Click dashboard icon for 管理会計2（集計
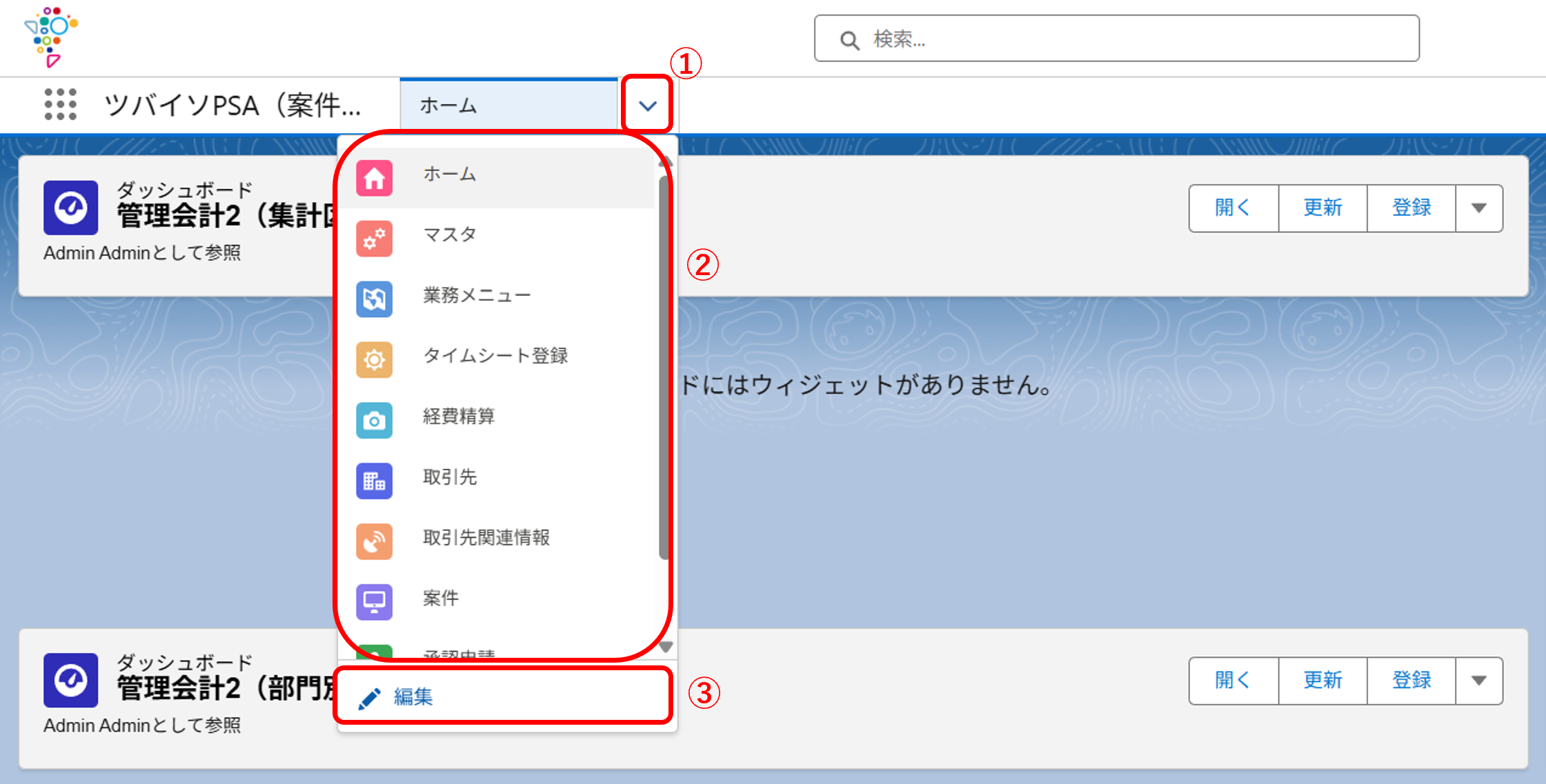The height and width of the screenshot is (784, 1546). click(71, 208)
